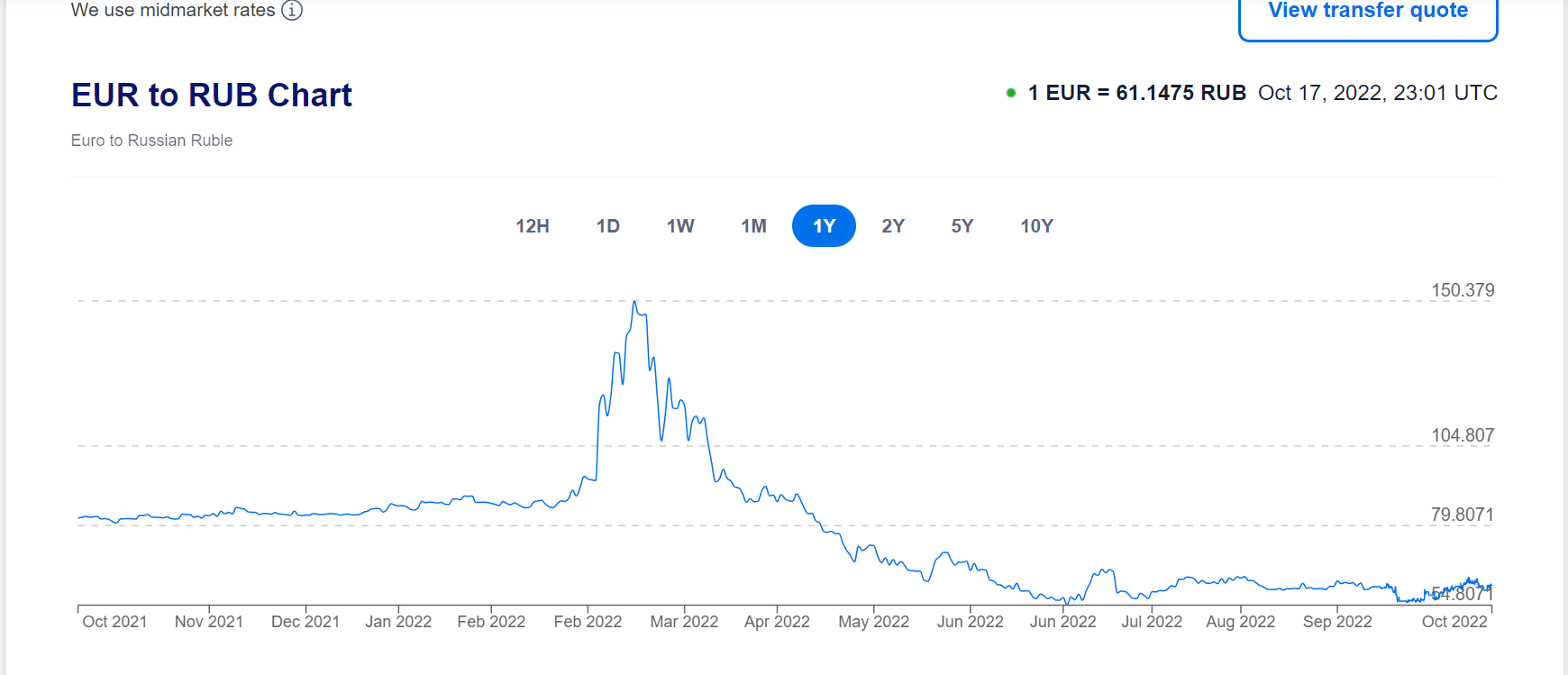Click the 1 EUR = 61.1475 RUB rate text
The image size is (1568, 675).
coord(1136,93)
